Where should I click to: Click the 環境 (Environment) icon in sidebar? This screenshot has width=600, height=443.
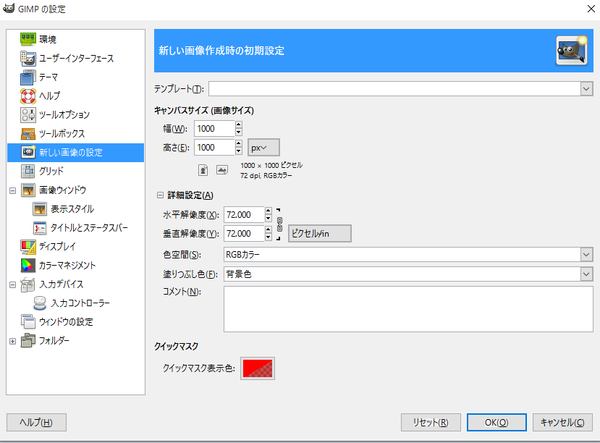(28, 39)
